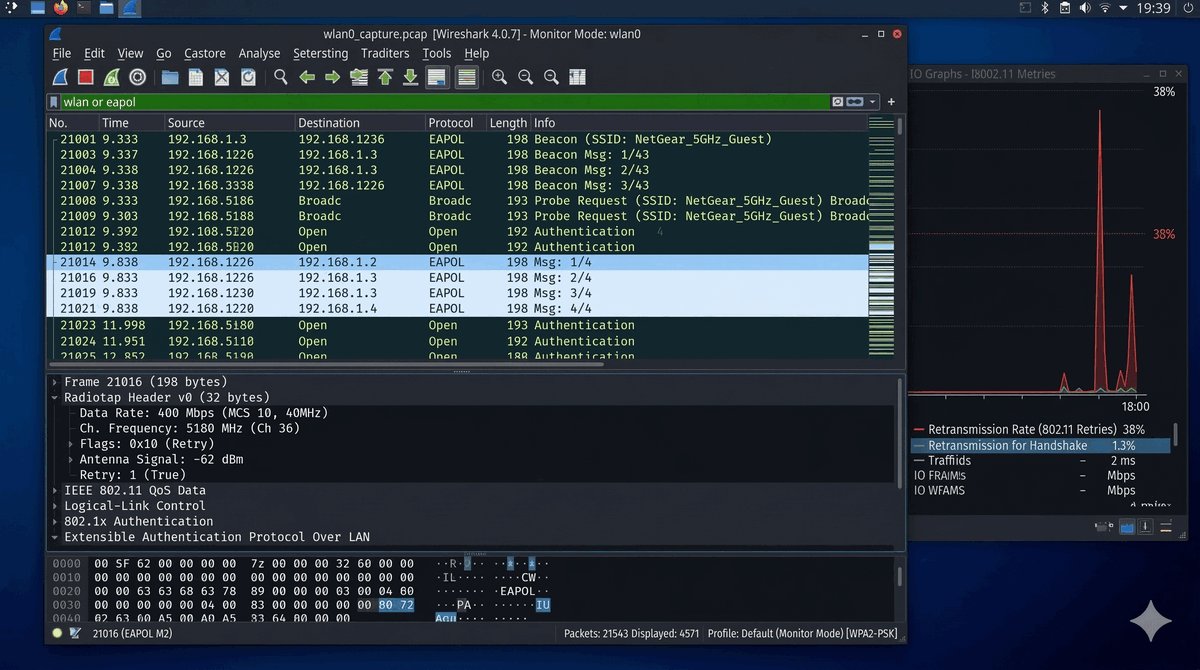Click the resize columns toolbar icon
1200x670 pixels.
pyautogui.click(x=577, y=77)
